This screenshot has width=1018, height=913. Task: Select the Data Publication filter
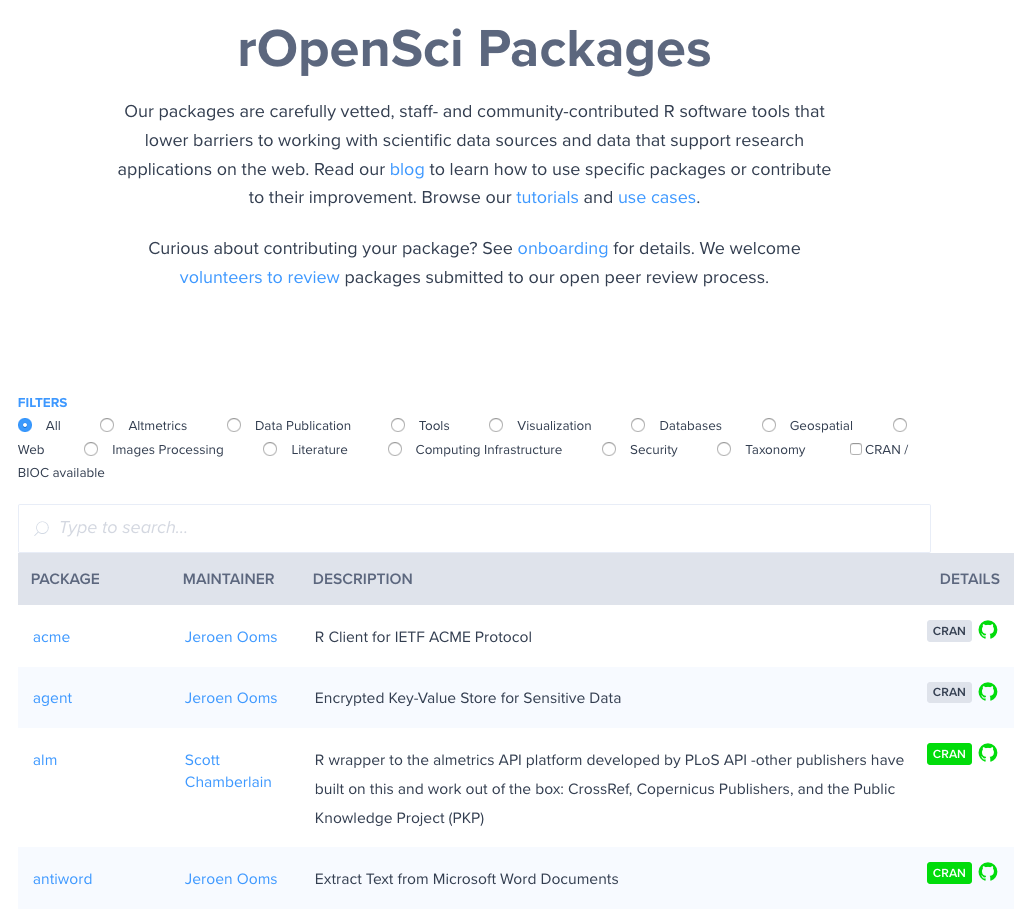coord(234,425)
